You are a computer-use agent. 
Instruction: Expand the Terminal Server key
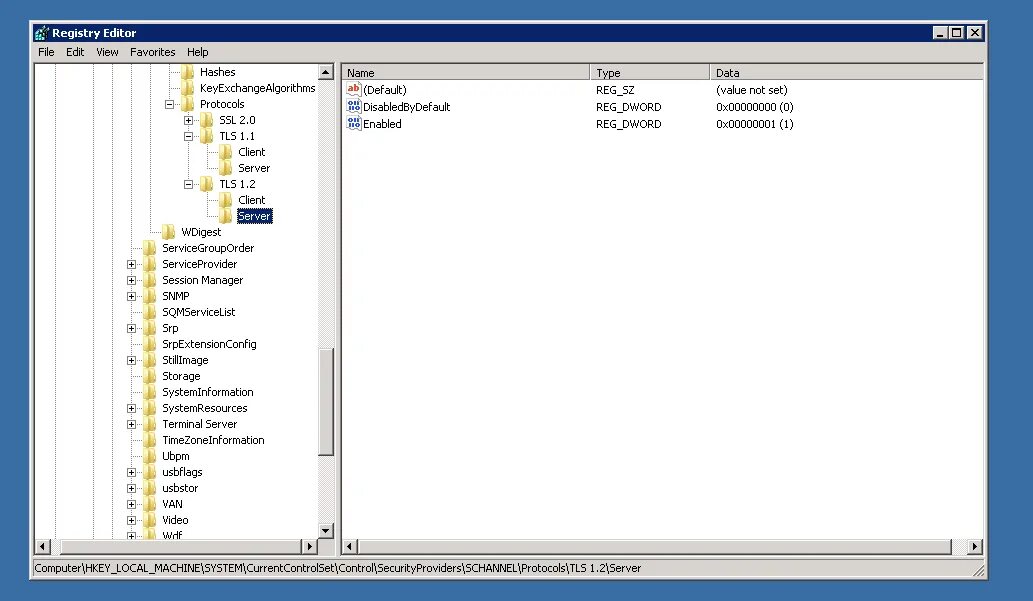point(131,424)
